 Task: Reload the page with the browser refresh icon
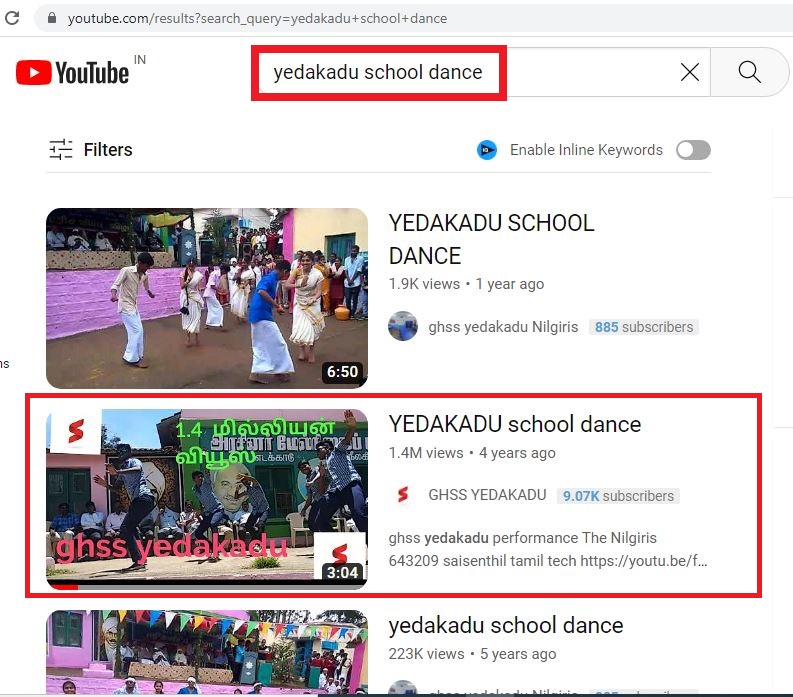tap(12, 18)
